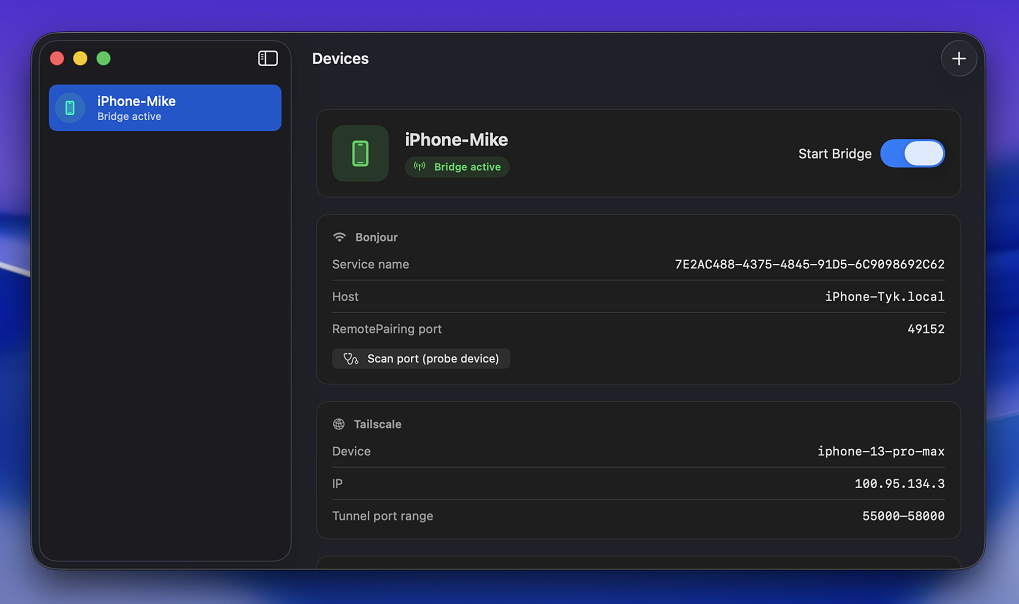Click the Bridge active status badge
Viewport: 1019px width, 604px height.
457,167
